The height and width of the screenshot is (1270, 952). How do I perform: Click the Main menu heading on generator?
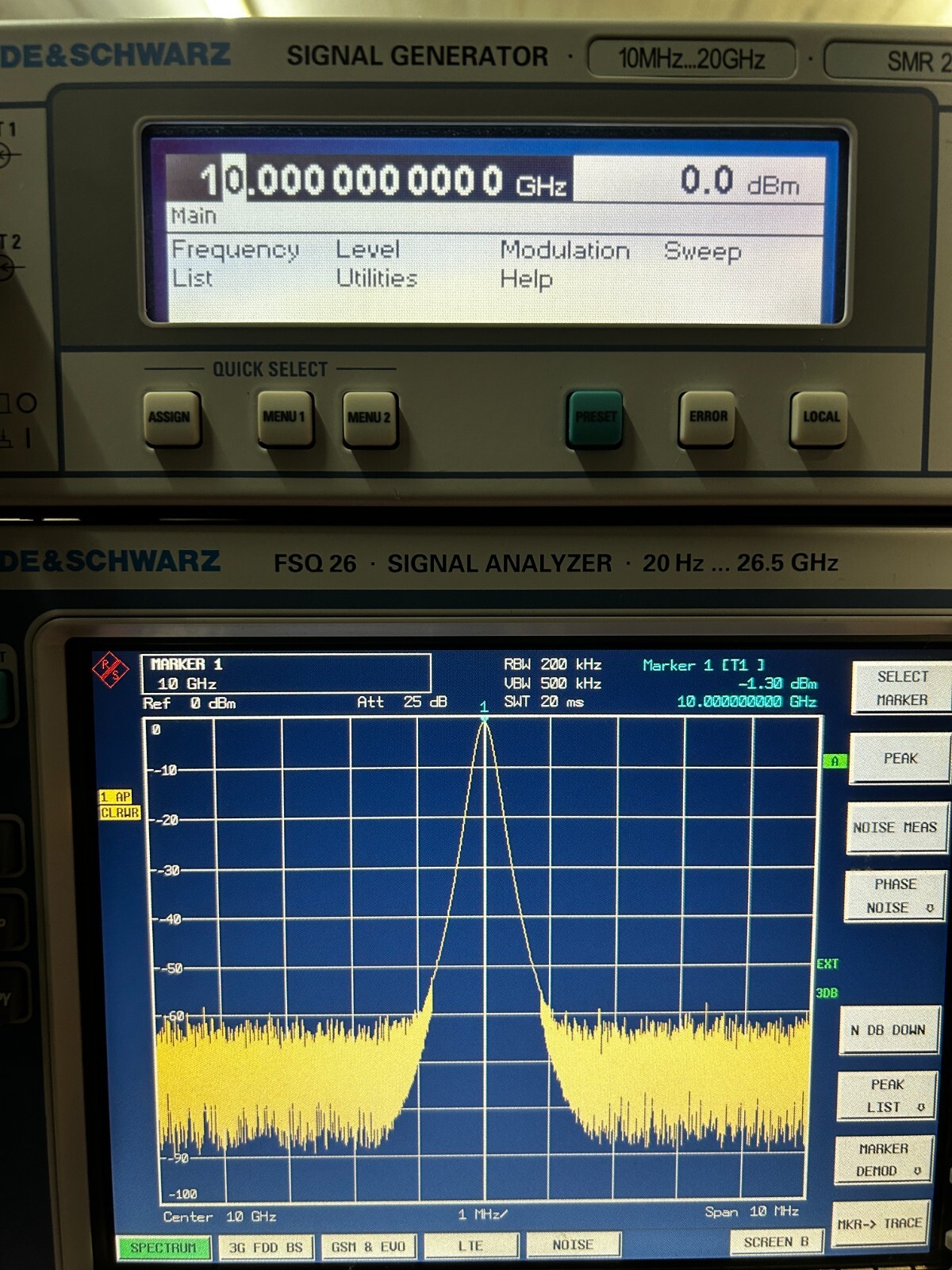point(194,216)
